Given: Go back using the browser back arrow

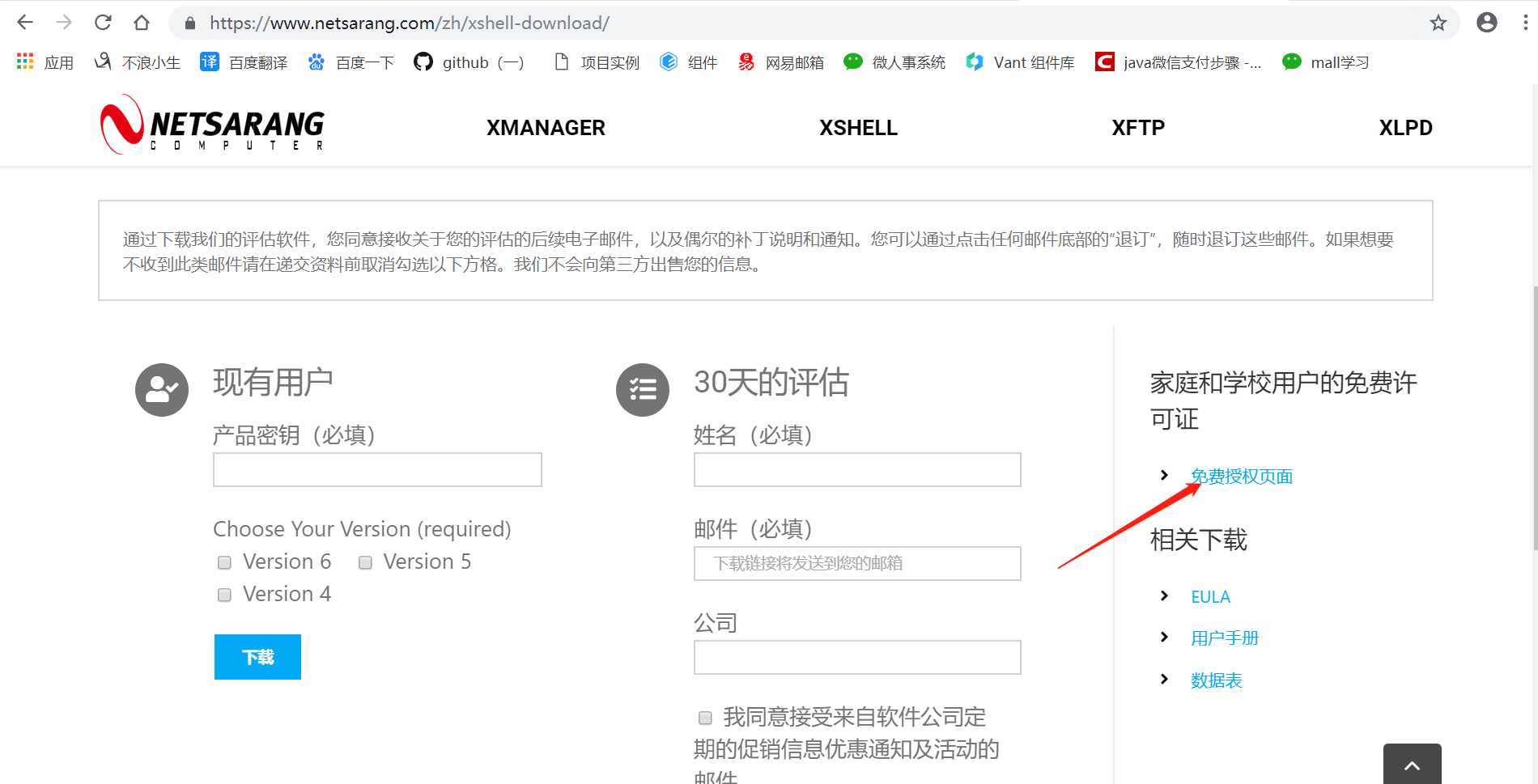Looking at the screenshot, I should coord(25,23).
